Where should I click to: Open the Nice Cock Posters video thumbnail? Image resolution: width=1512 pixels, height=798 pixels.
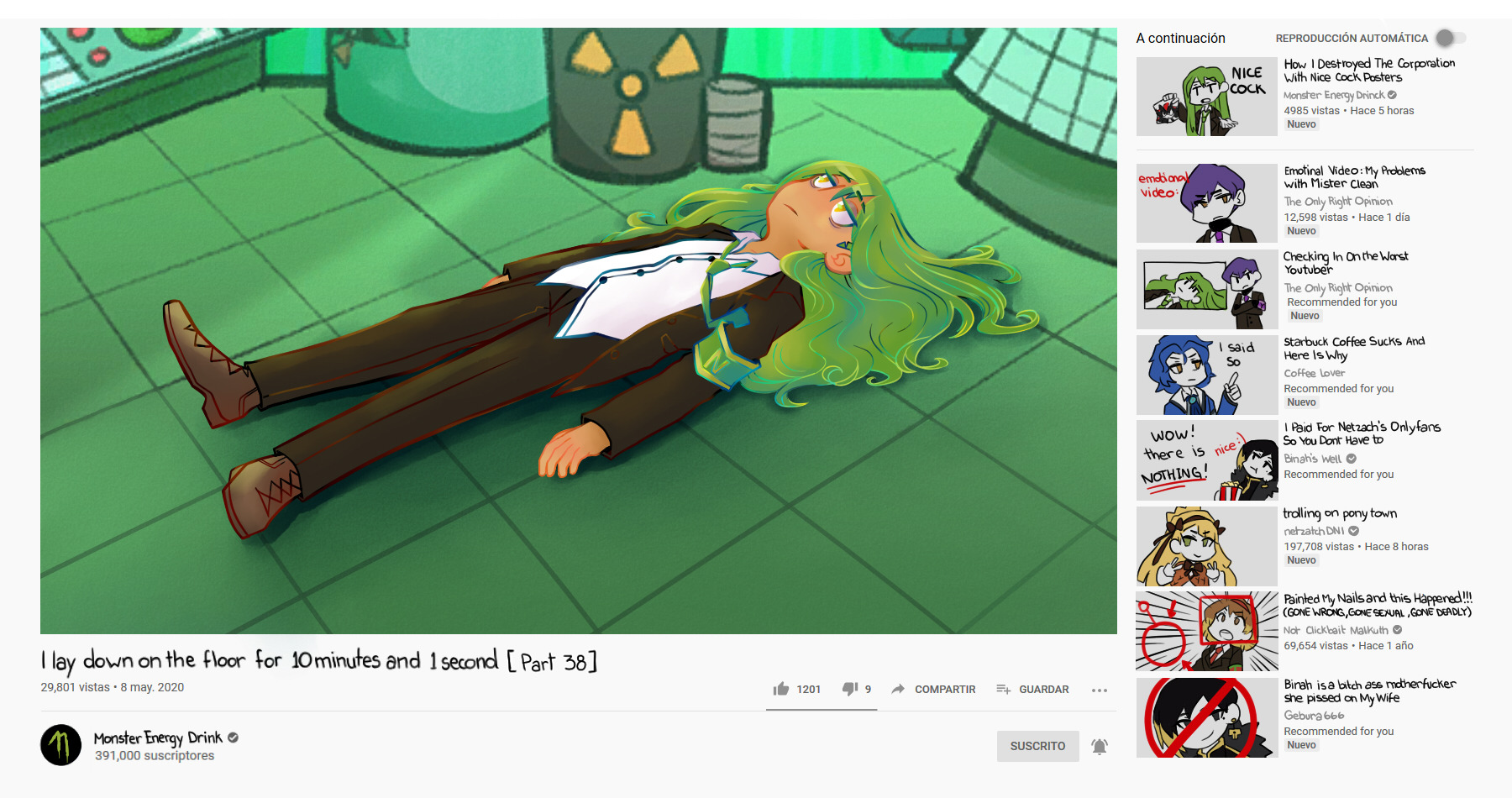[x=1207, y=97]
